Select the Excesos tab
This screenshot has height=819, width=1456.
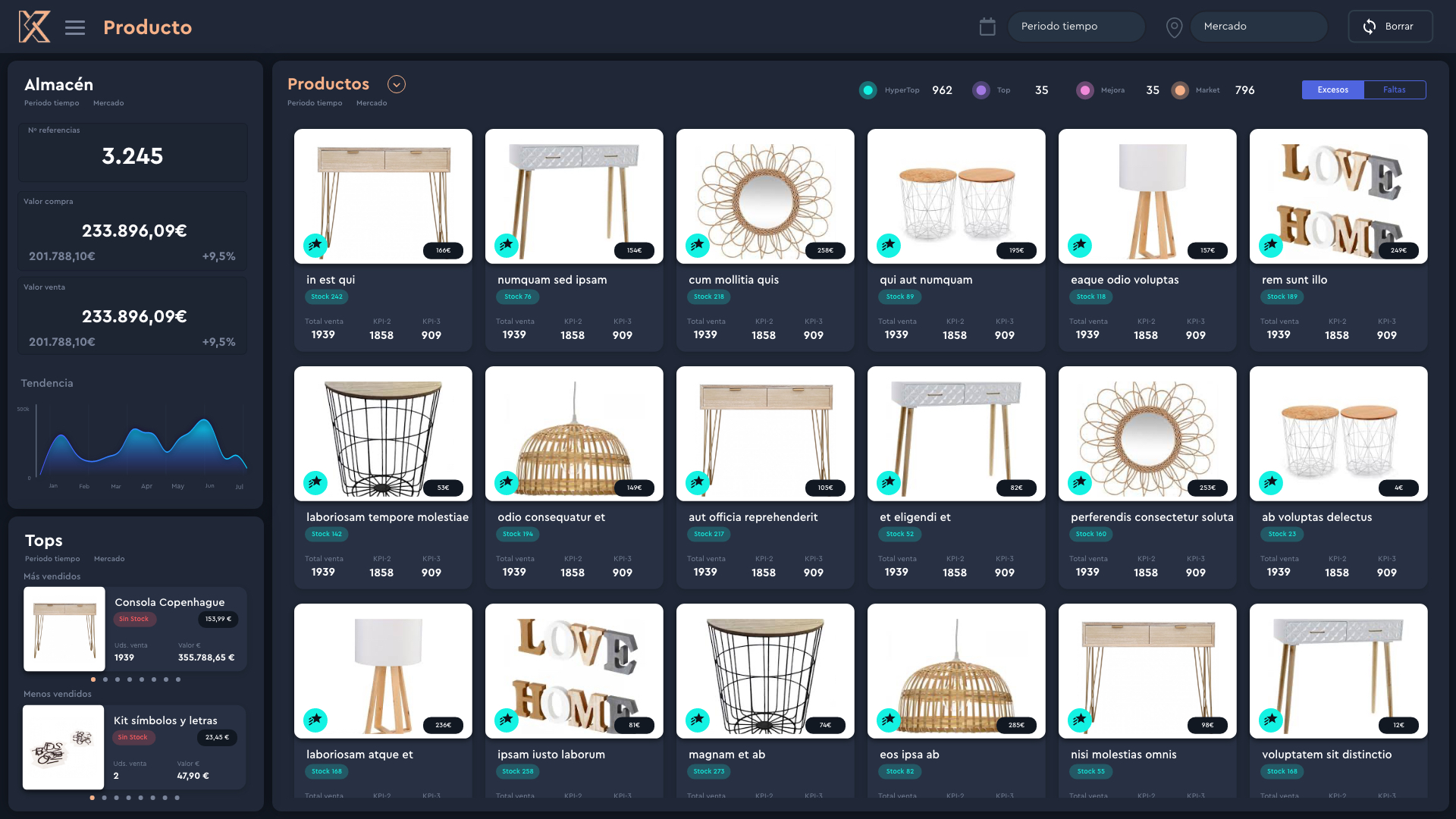tap(1332, 89)
